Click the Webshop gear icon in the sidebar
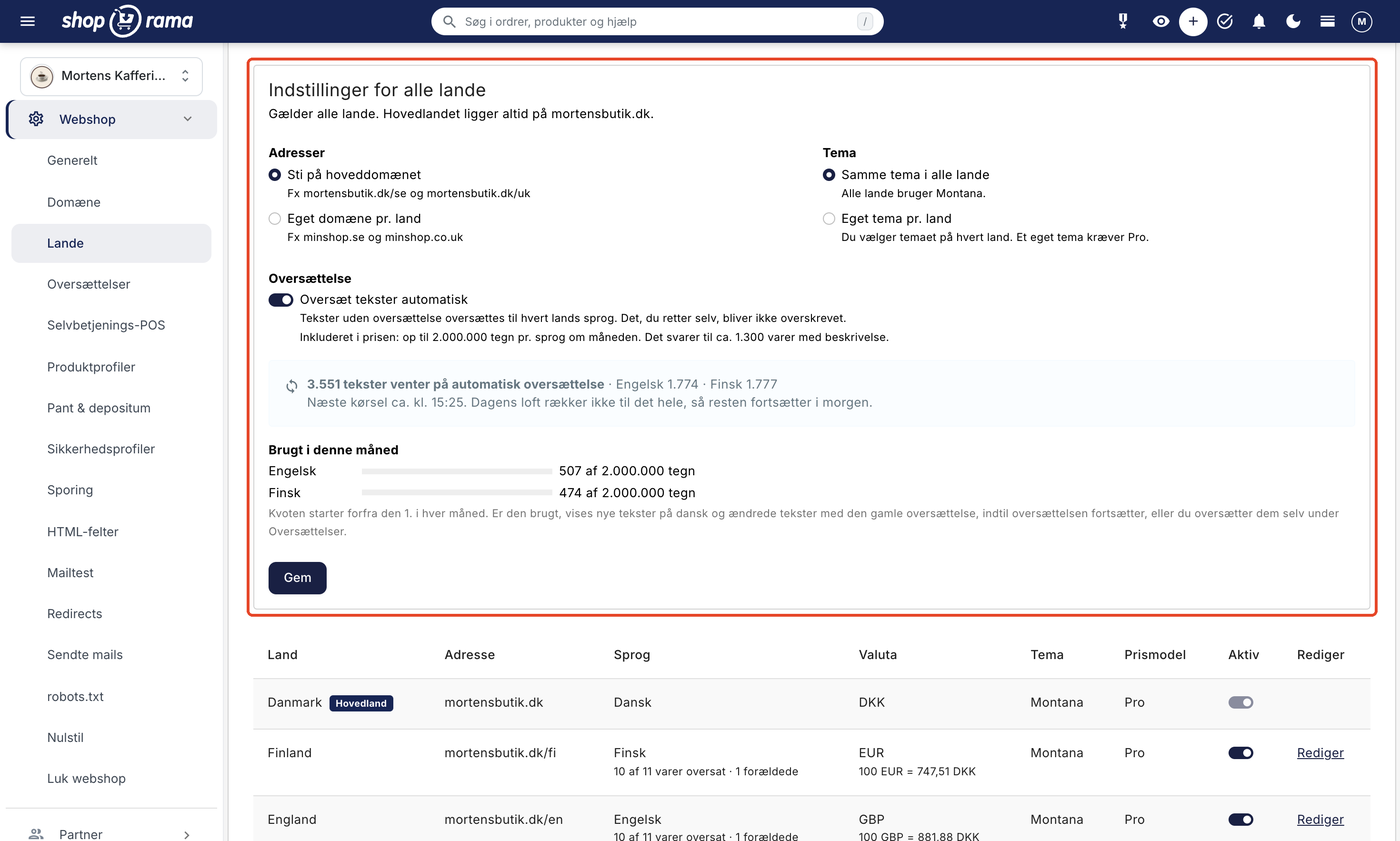The image size is (1400, 841). (36, 119)
